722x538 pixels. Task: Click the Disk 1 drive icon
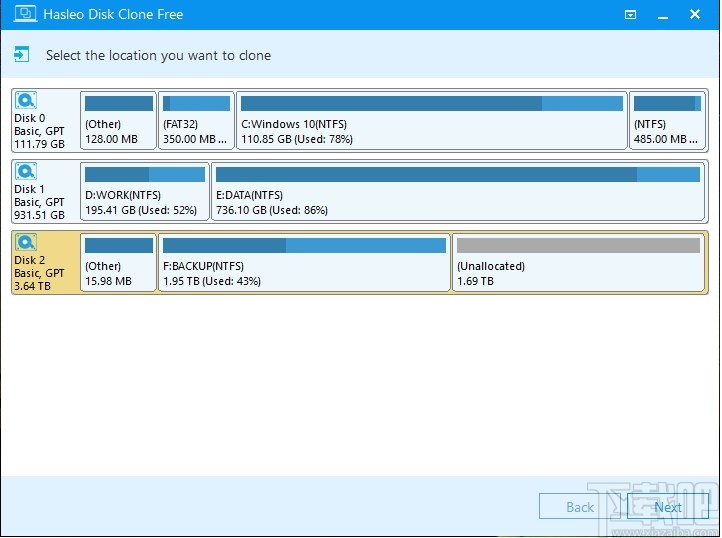[26, 171]
